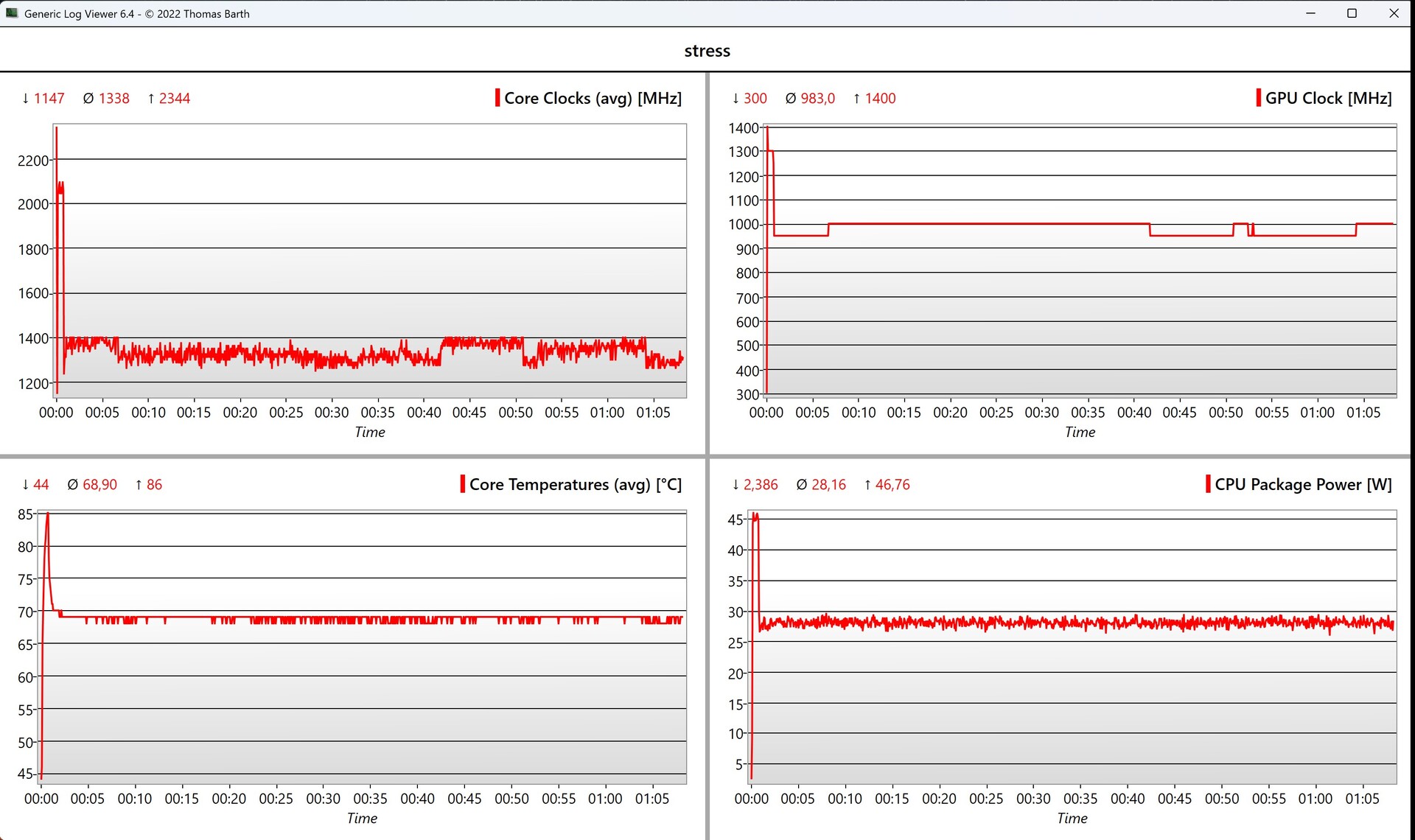Click the CPU Package Power maximum 46,76

tap(892, 484)
